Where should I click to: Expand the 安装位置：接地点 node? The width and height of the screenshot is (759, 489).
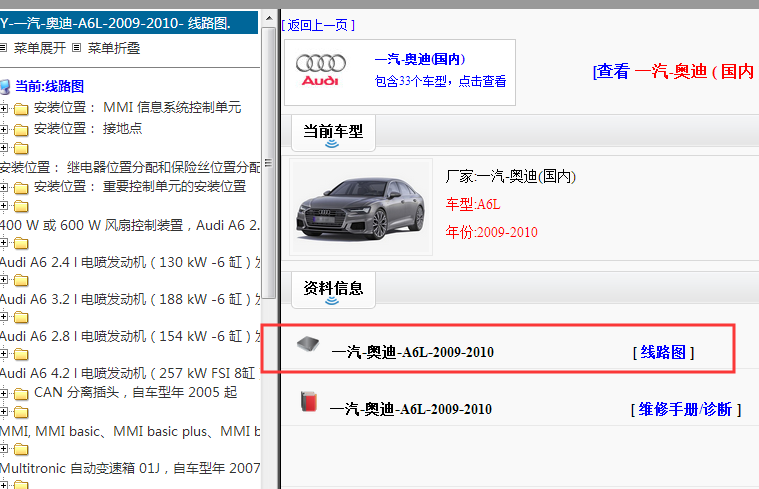point(3,129)
